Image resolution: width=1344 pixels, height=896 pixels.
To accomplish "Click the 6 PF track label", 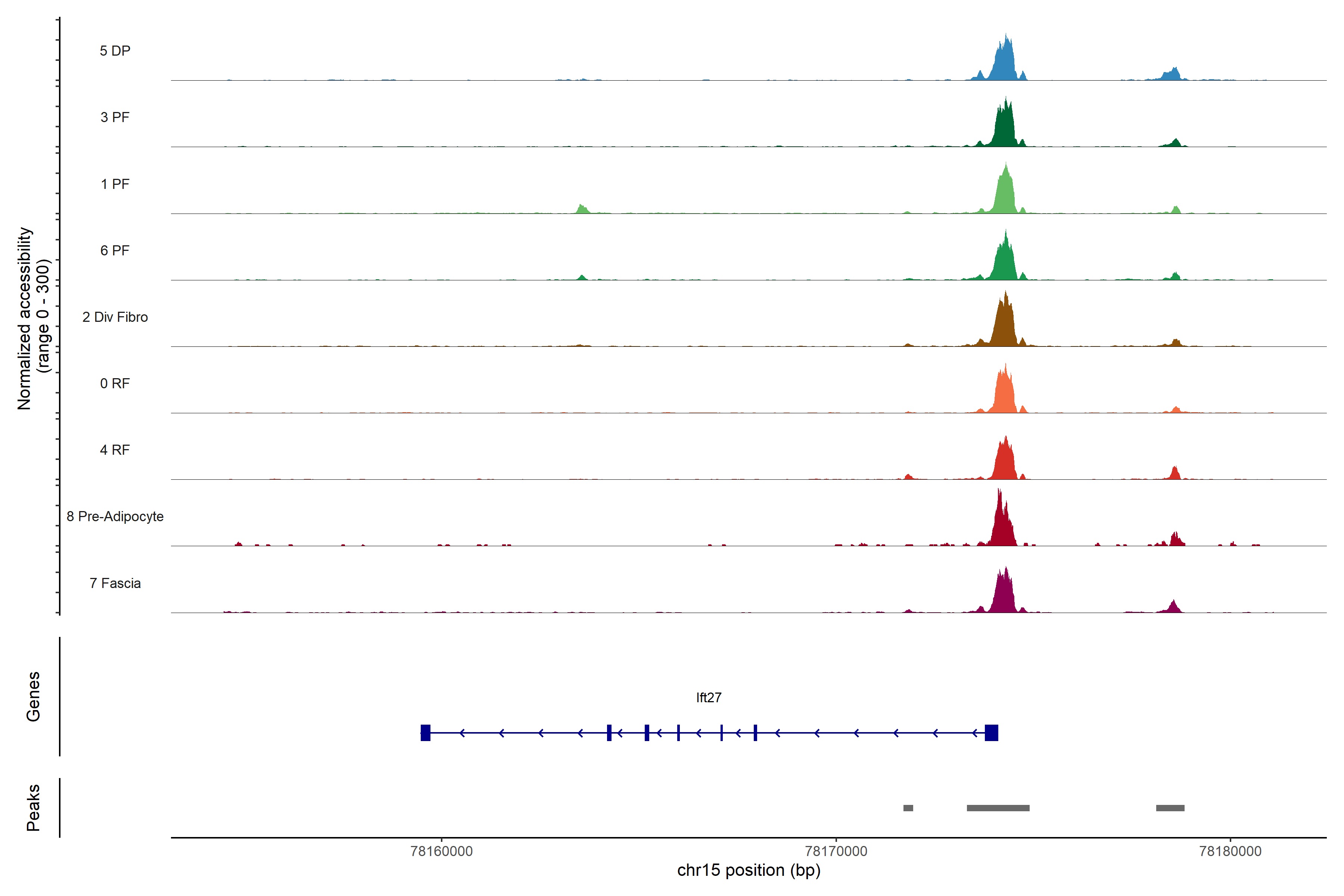I will [115, 250].
